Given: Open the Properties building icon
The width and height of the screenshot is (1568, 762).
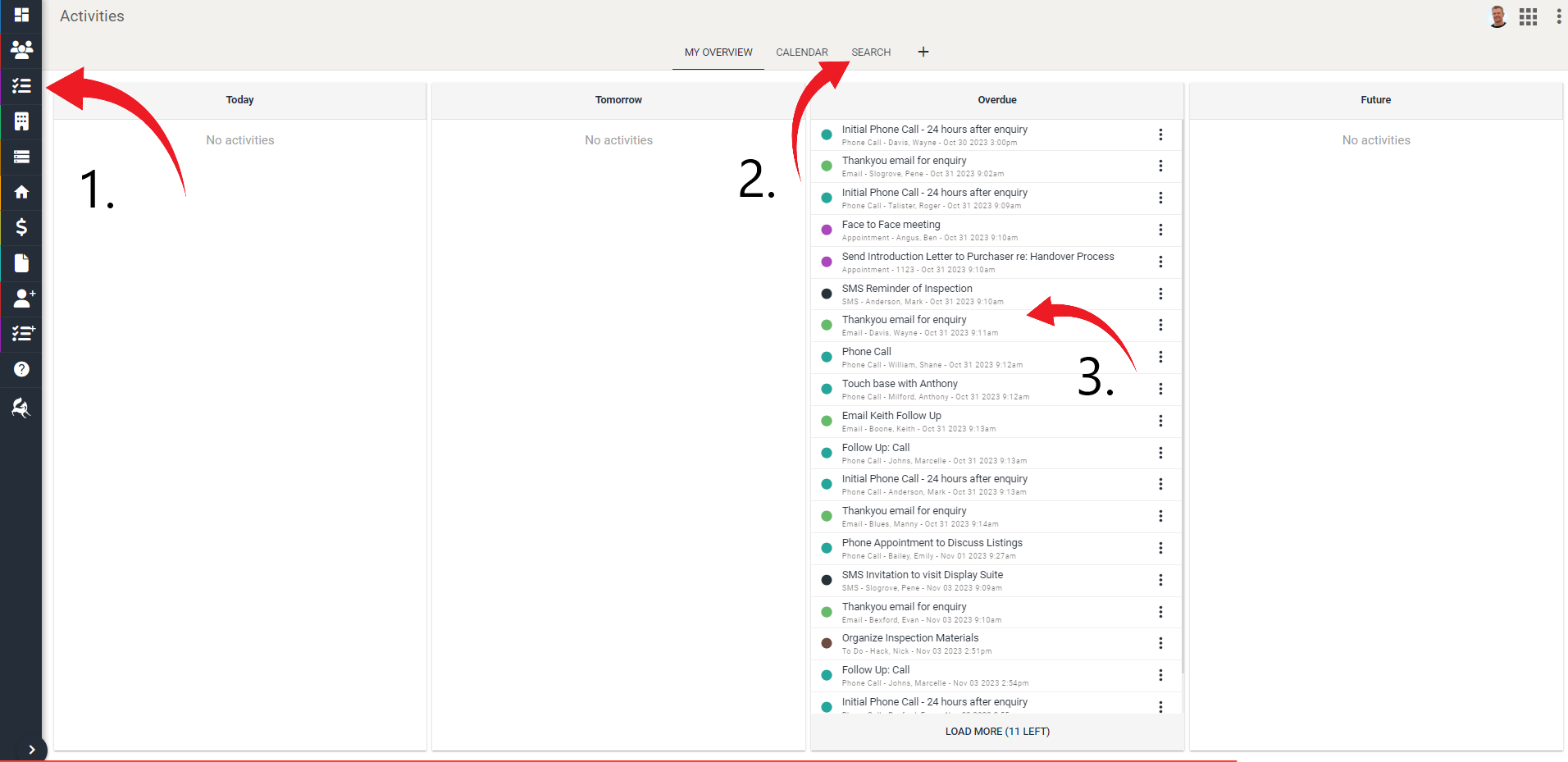Looking at the screenshot, I should [21, 121].
